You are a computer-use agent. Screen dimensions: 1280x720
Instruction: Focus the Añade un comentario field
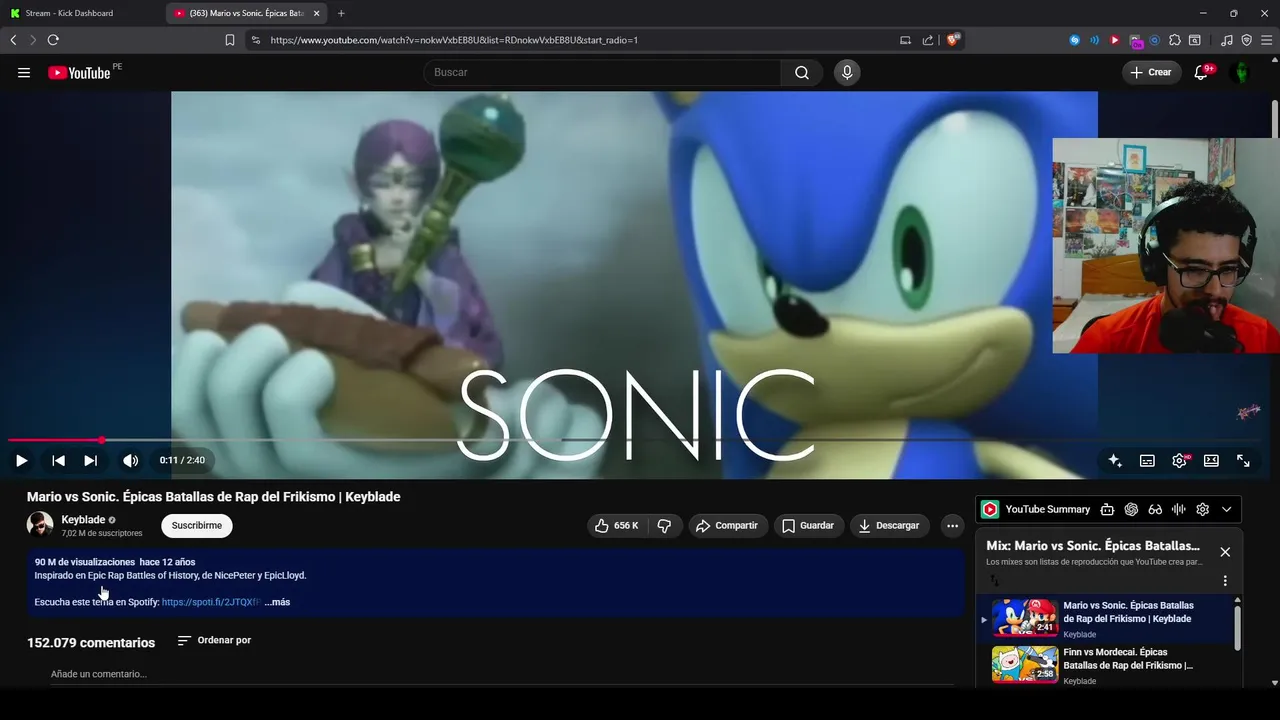tap(502, 675)
